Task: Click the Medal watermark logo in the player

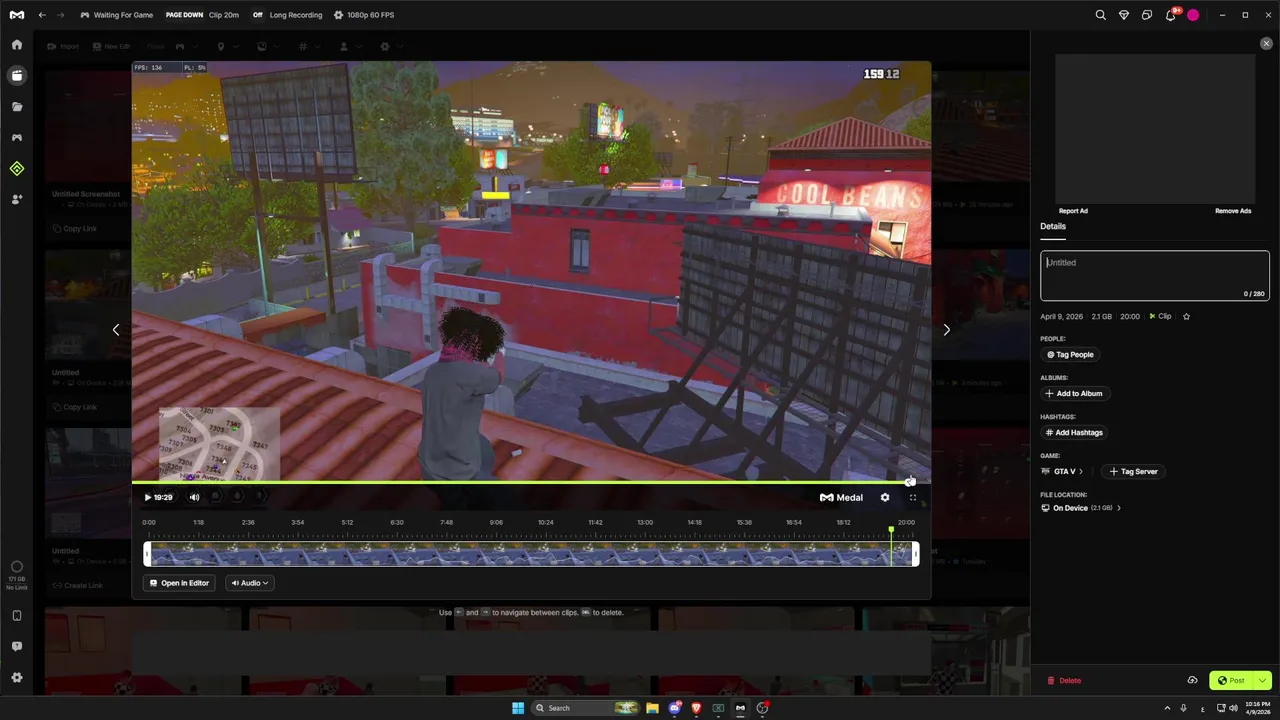Action: [841, 497]
